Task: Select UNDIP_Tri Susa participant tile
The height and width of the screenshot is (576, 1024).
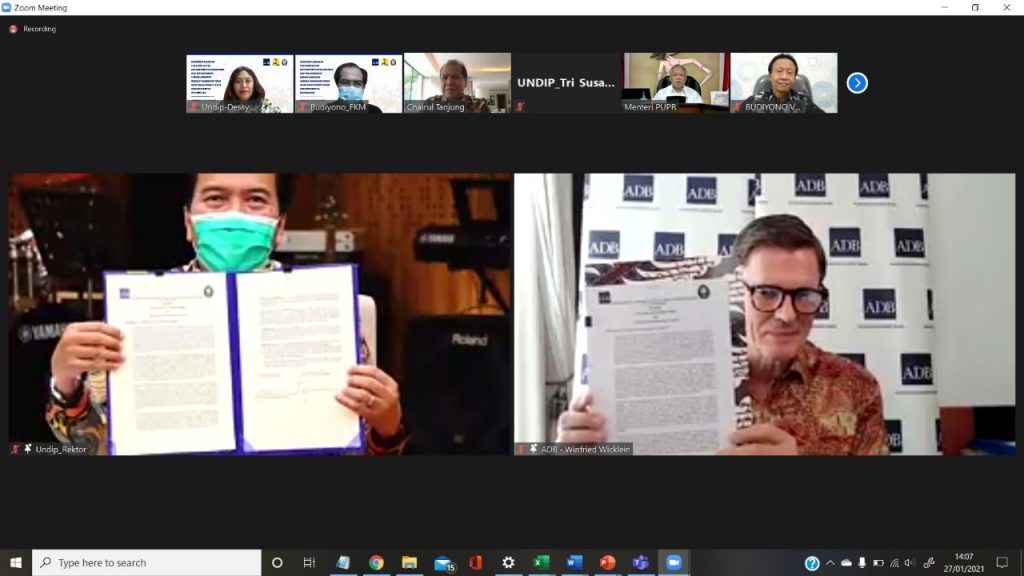Action: coord(566,83)
